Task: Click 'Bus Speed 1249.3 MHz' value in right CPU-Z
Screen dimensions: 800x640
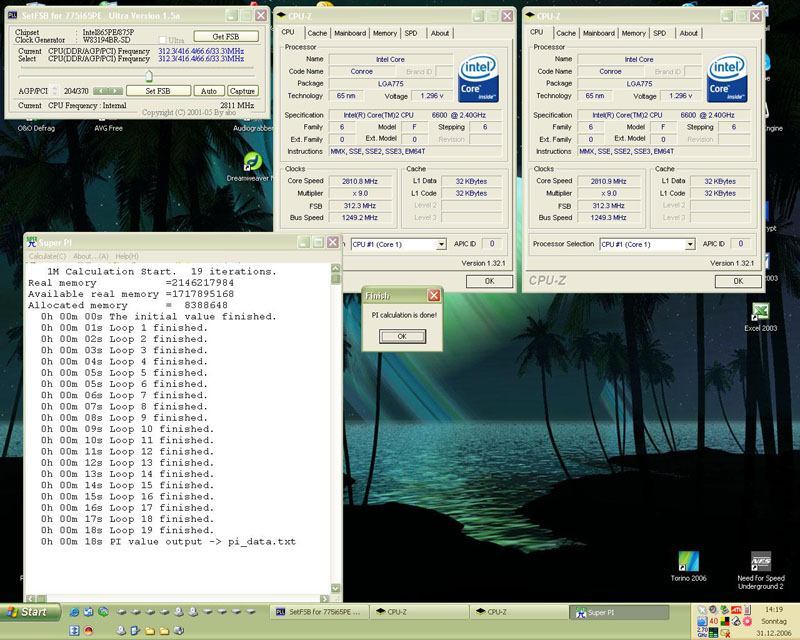Action: 608,218
